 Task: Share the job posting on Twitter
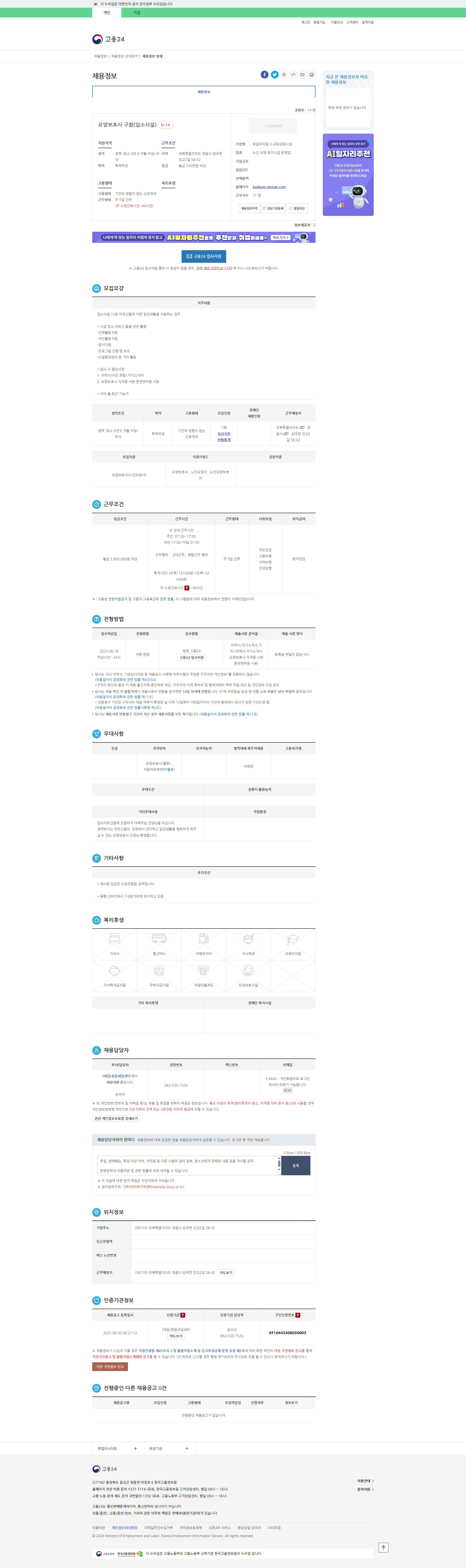(274, 75)
